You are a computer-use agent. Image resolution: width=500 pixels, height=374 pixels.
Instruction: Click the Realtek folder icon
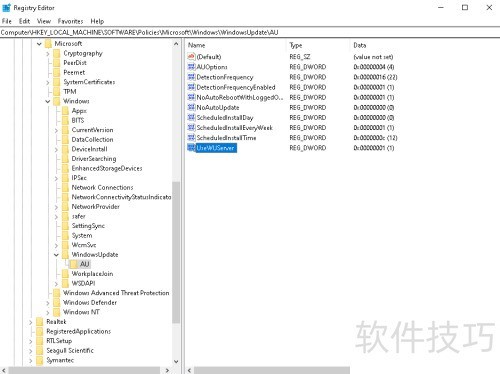click(40, 322)
